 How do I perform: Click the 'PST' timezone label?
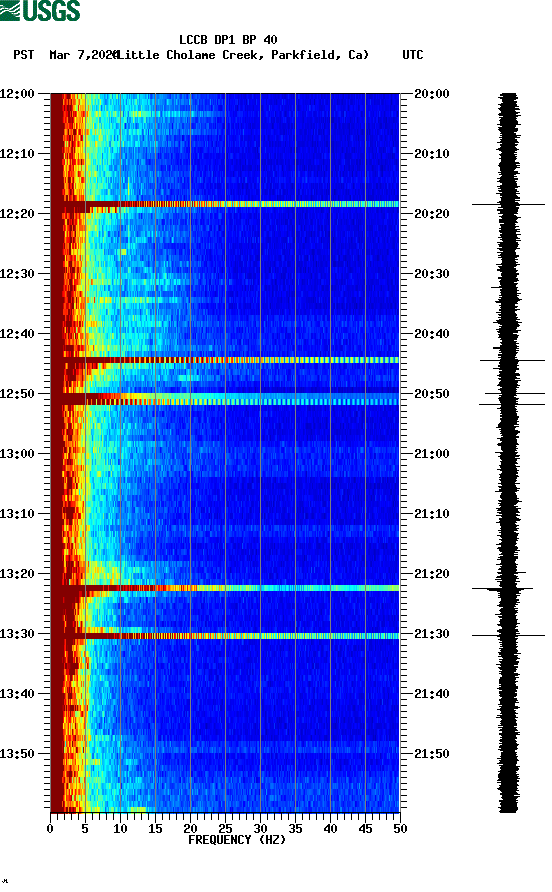point(24,55)
